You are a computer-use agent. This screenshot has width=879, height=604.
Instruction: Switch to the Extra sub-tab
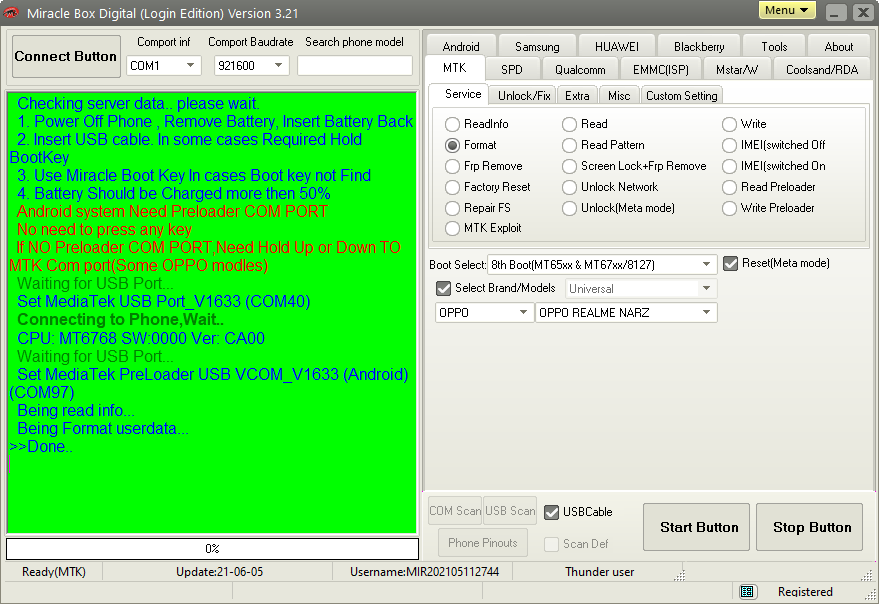pos(577,95)
